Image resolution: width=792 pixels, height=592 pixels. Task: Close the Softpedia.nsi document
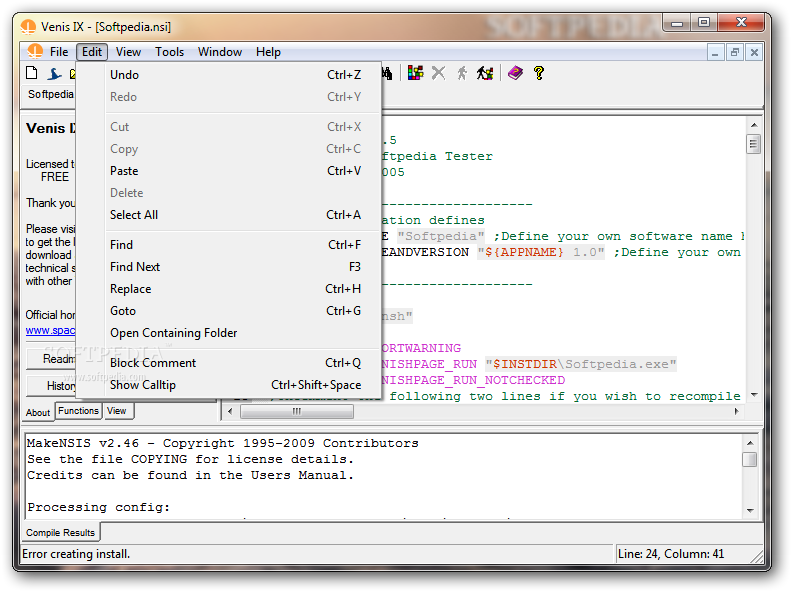pos(754,52)
